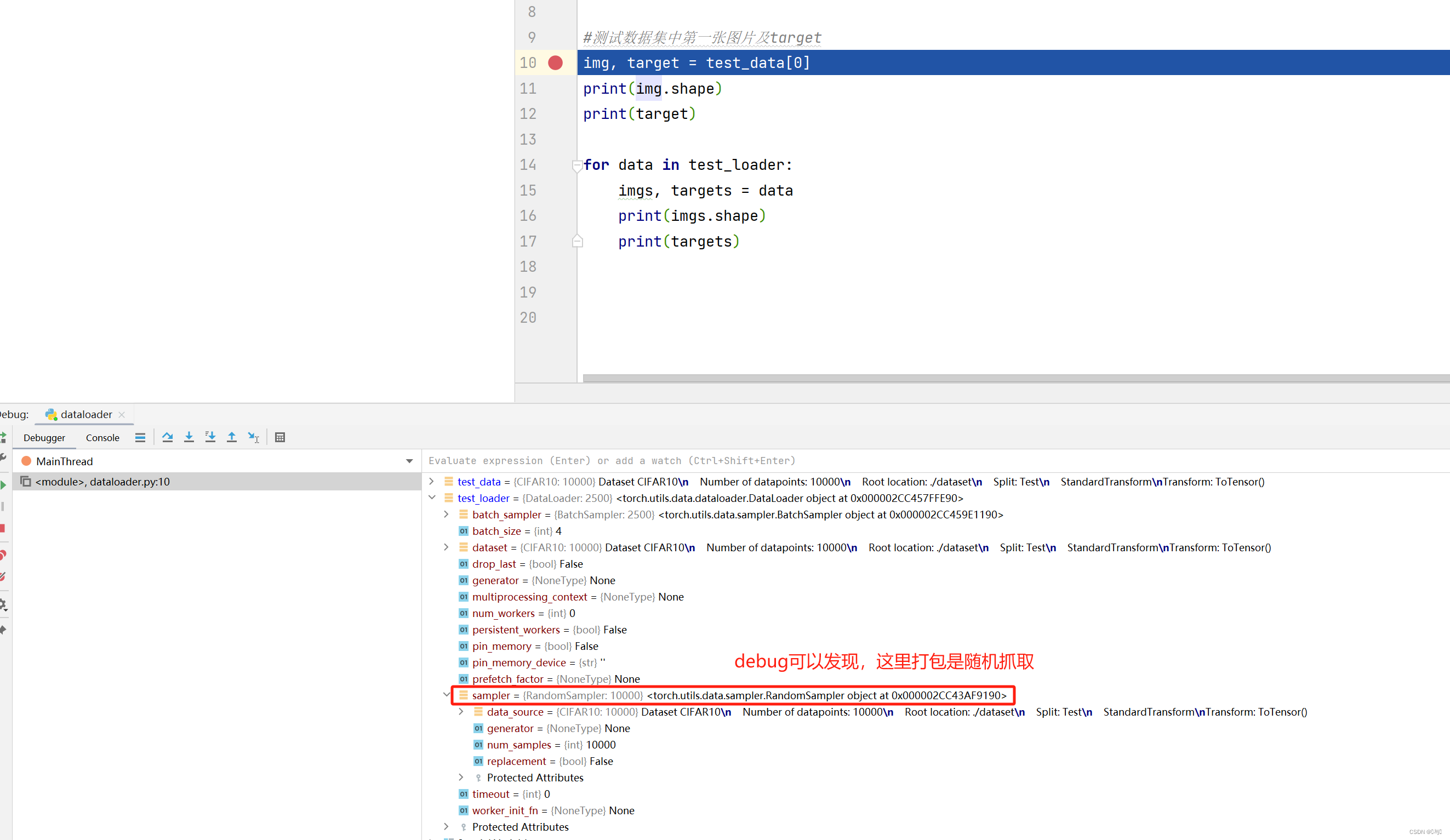
Task: Collapse the sampler variable node
Action: [447, 695]
